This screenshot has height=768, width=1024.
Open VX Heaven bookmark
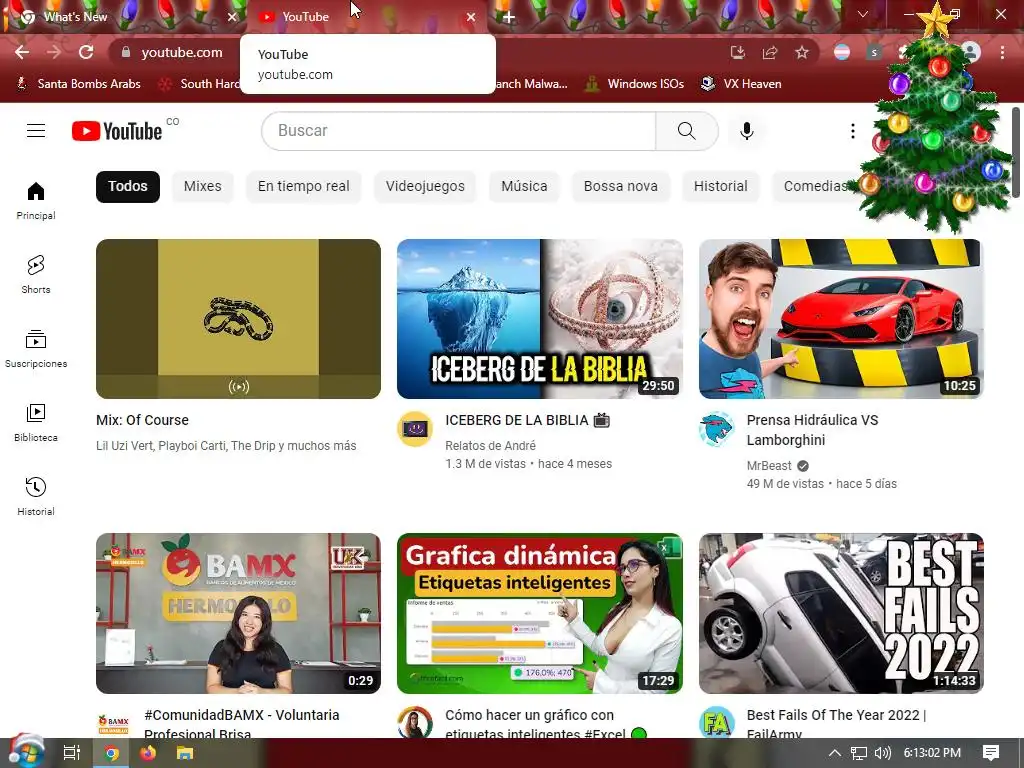pyautogui.click(x=741, y=84)
